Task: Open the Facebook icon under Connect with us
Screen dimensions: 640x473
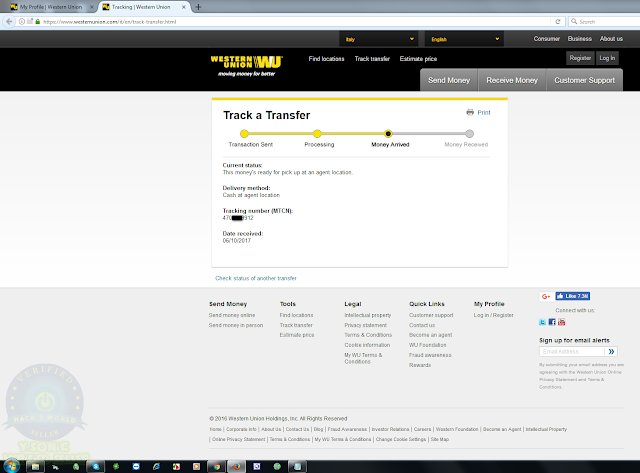Action: click(552, 322)
